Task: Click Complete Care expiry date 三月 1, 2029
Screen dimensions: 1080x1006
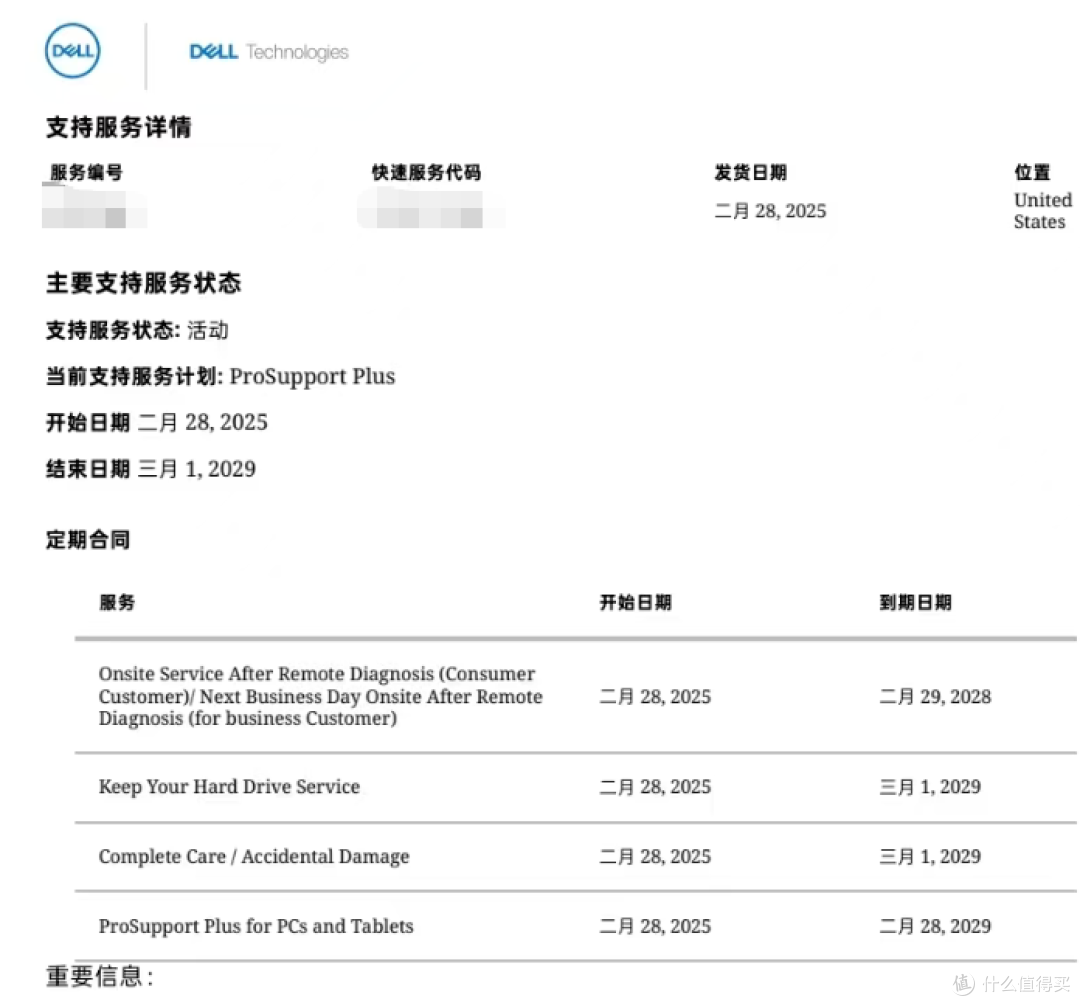Action: click(x=930, y=857)
